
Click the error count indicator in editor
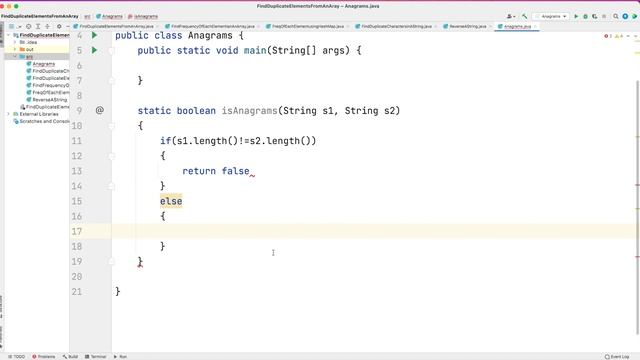point(608,36)
